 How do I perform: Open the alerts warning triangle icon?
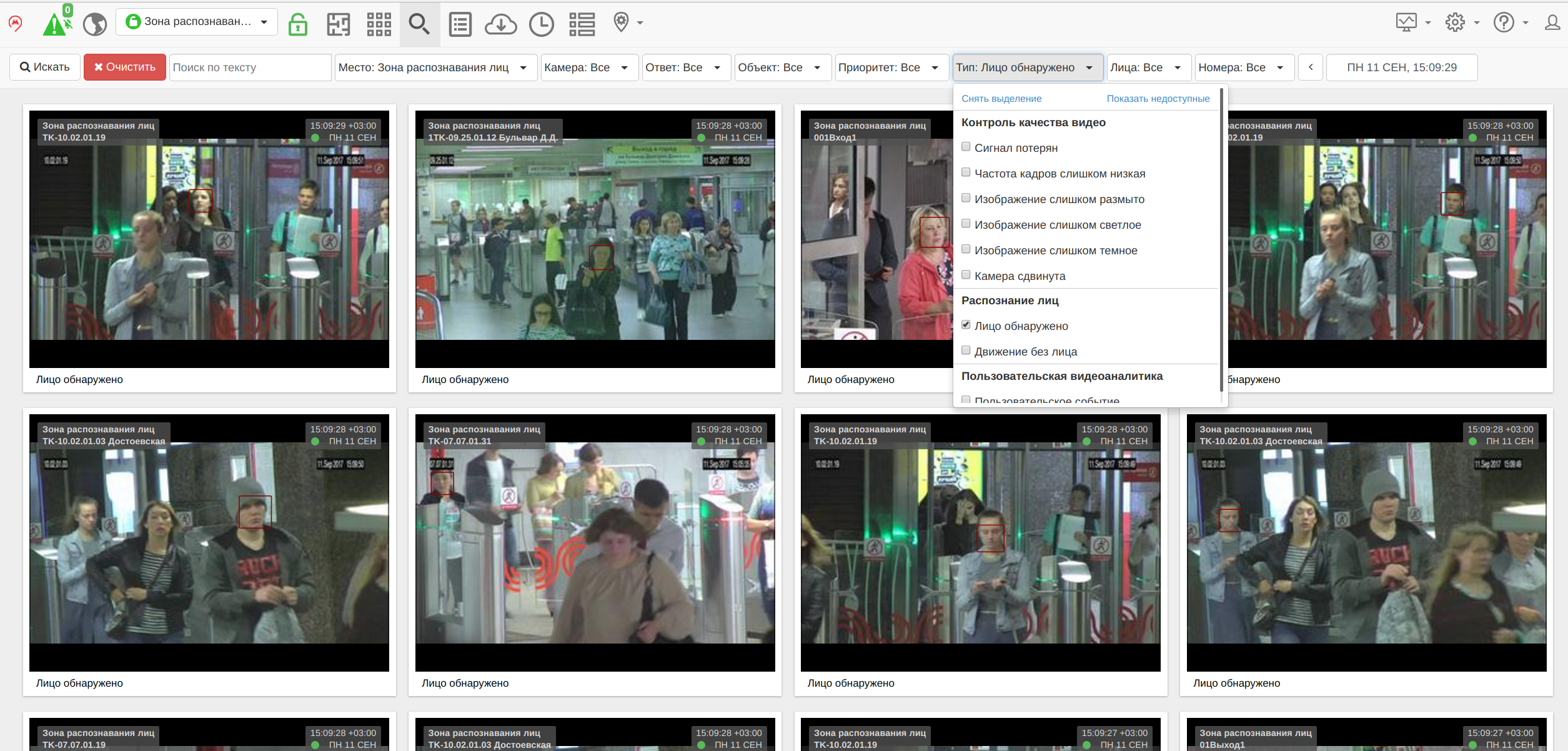click(56, 24)
